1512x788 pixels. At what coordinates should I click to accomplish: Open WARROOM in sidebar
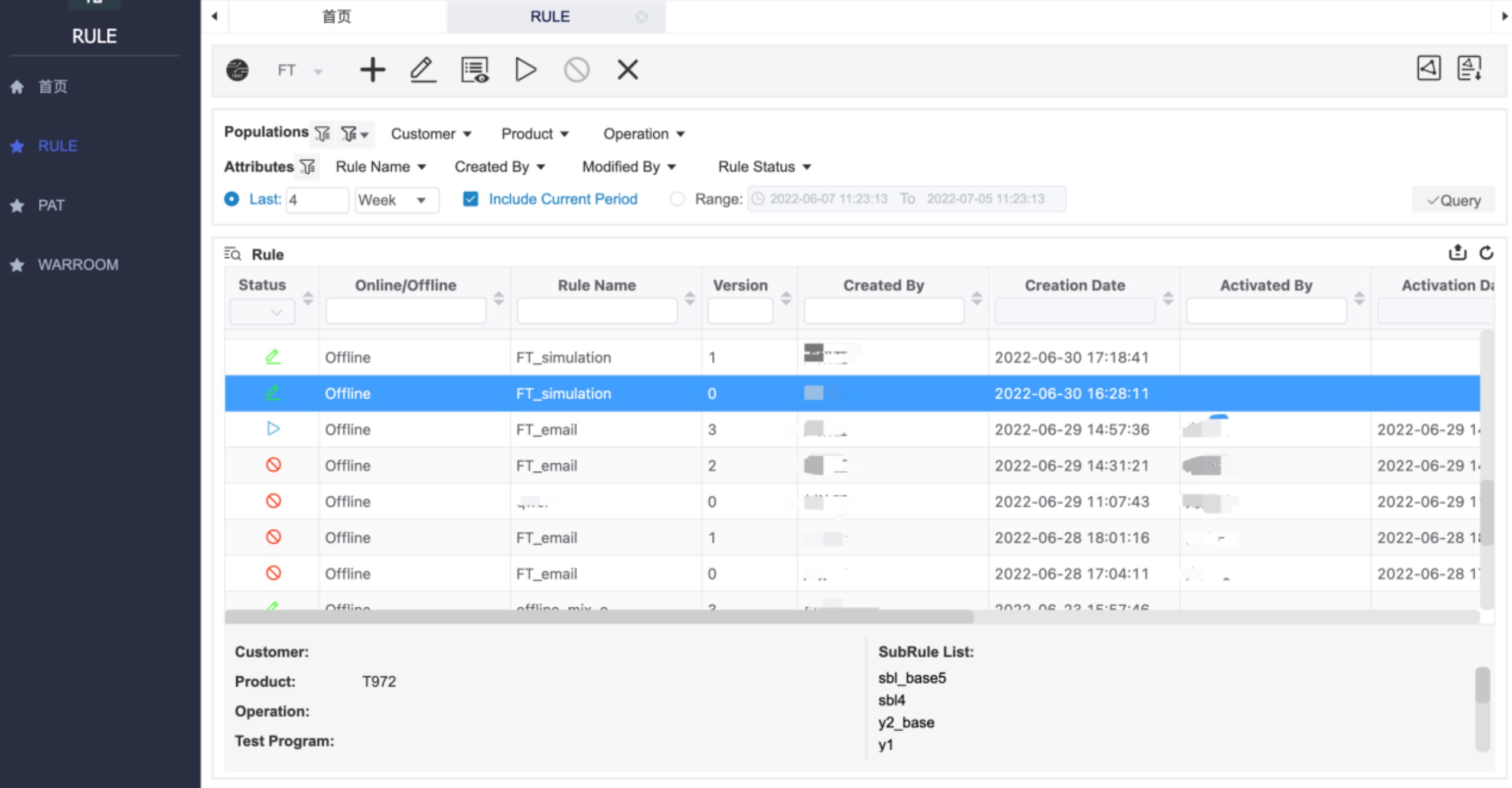coord(78,264)
